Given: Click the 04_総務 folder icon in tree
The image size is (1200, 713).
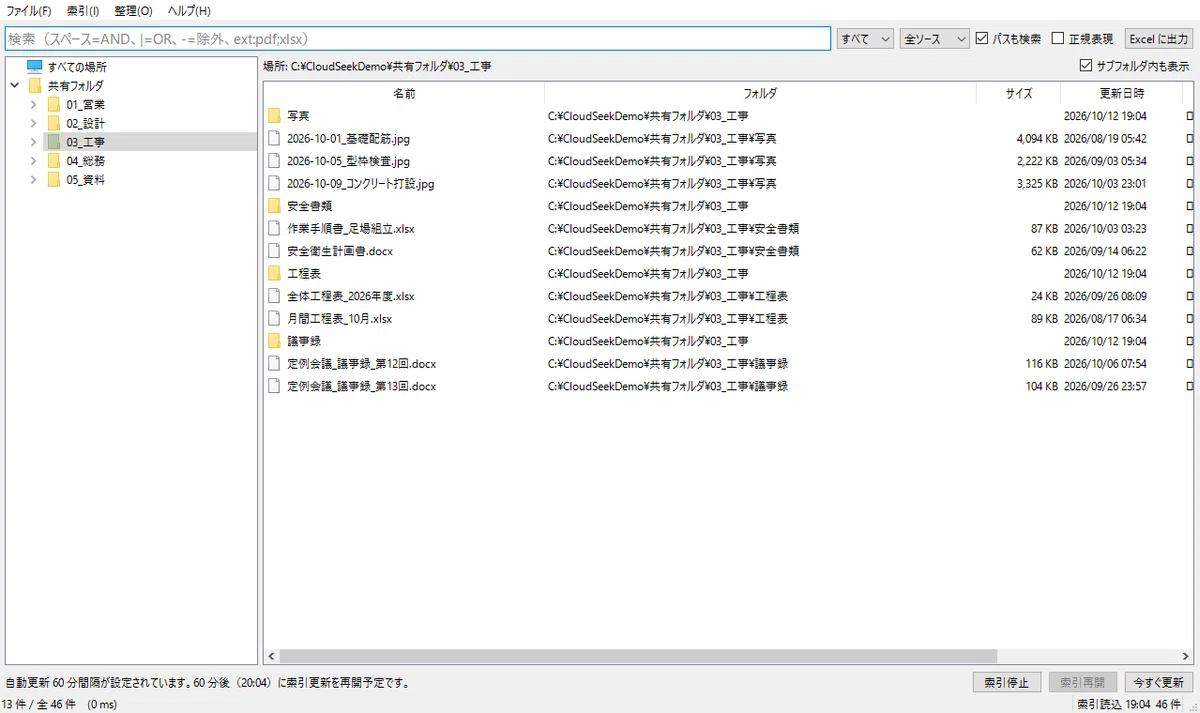Looking at the screenshot, I should 54,161.
